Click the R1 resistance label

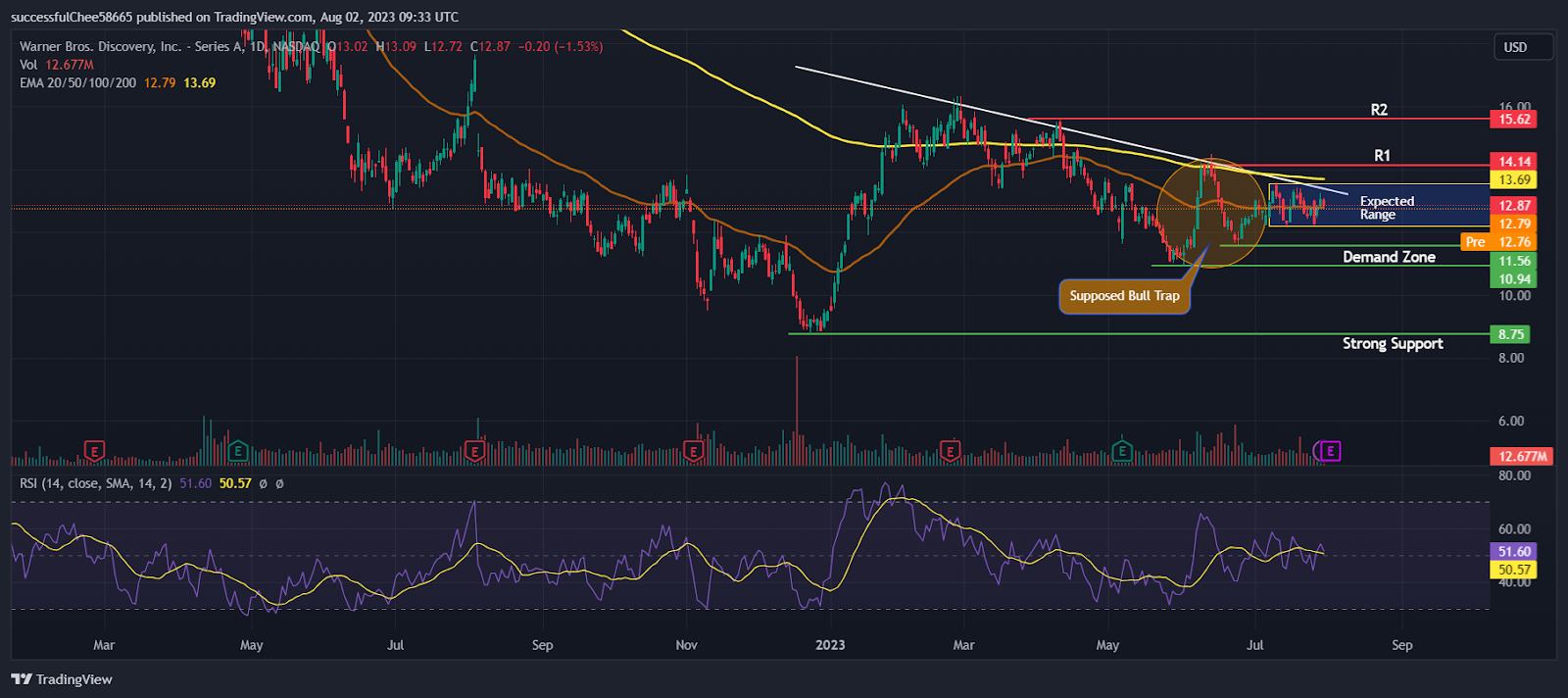tap(1382, 155)
